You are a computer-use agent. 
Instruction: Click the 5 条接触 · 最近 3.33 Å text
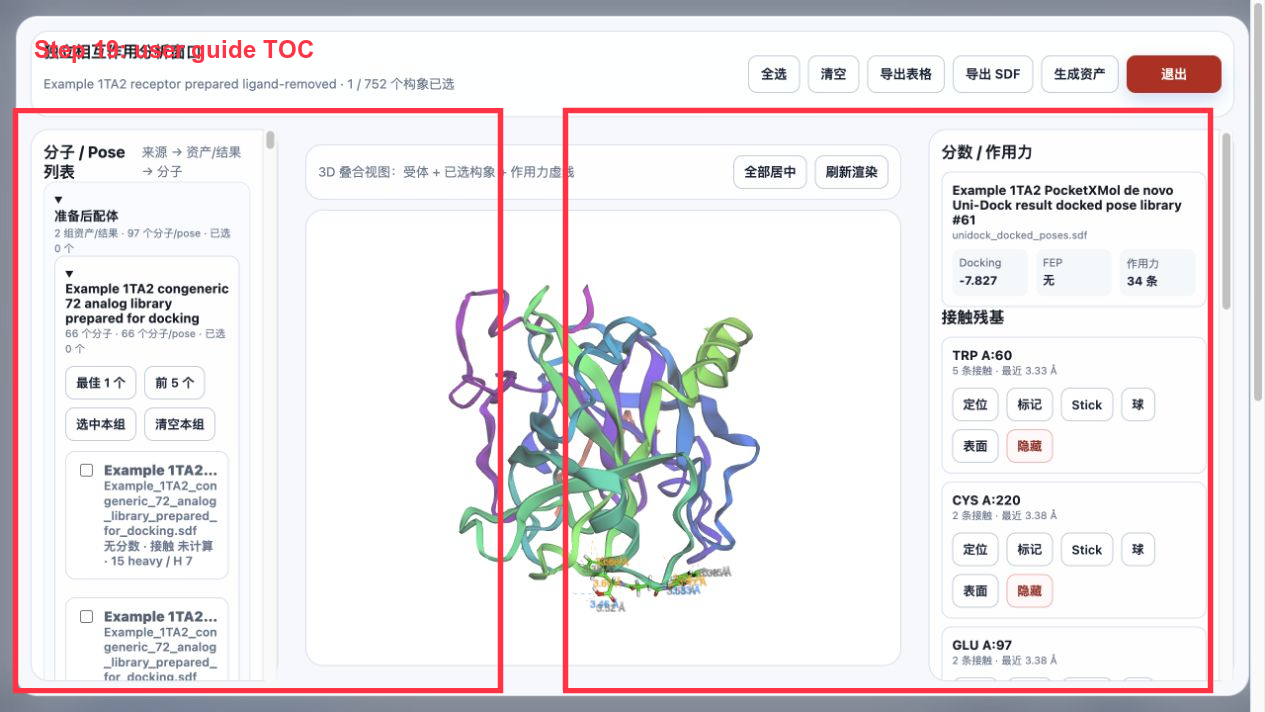(1004, 371)
